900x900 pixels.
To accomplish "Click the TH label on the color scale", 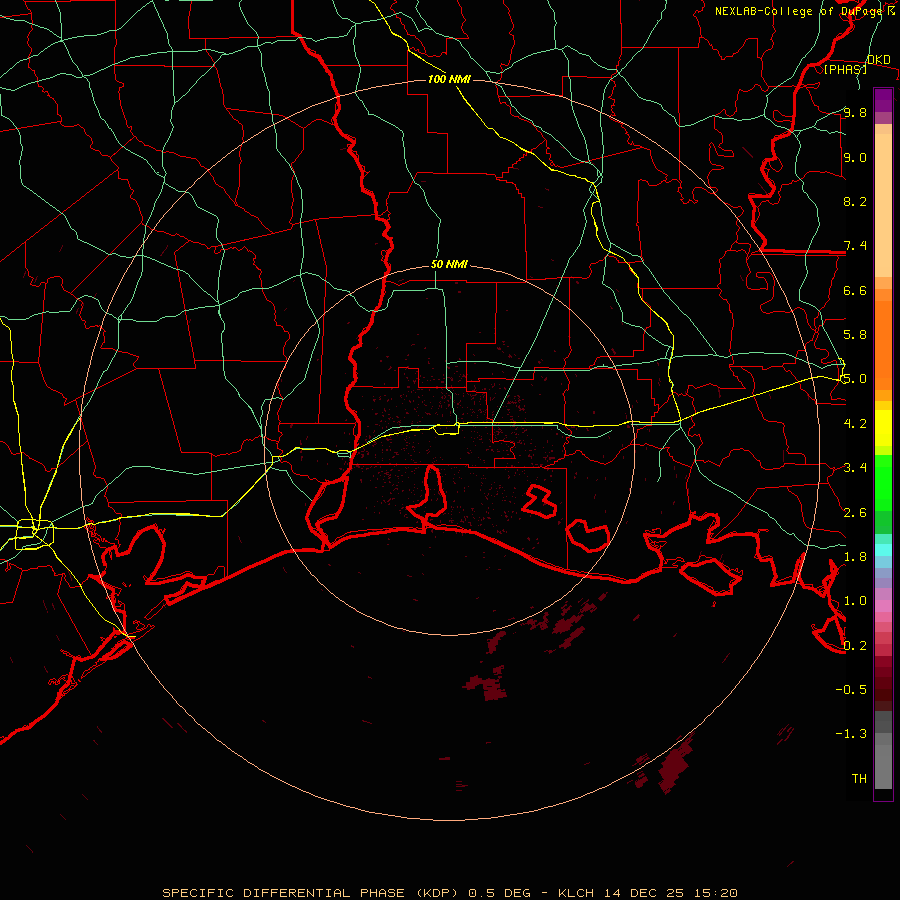I will [859, 778].
